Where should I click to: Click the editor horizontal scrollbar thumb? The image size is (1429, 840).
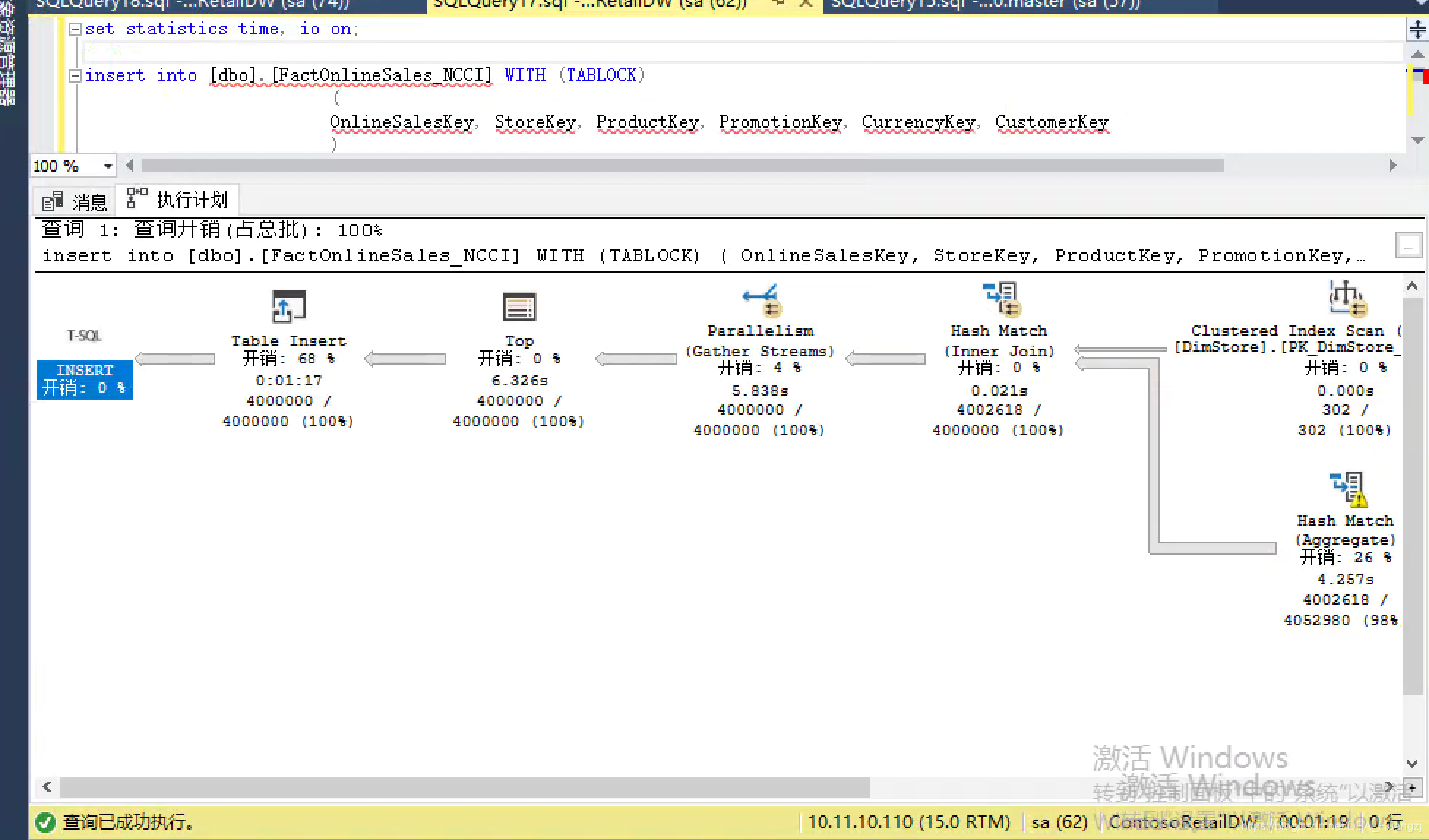point(682,166)
